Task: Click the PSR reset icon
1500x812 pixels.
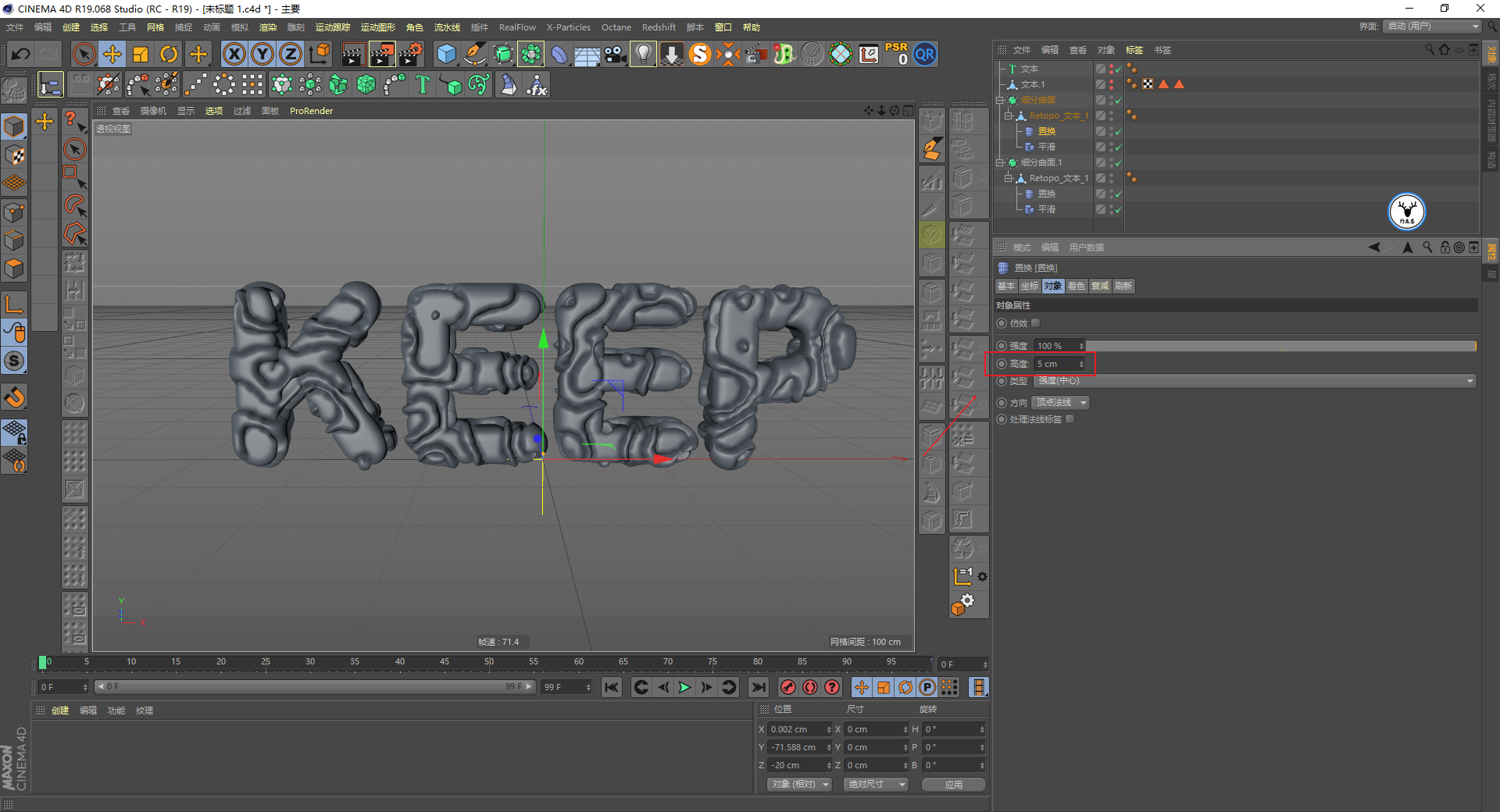Action: (896, 54)
